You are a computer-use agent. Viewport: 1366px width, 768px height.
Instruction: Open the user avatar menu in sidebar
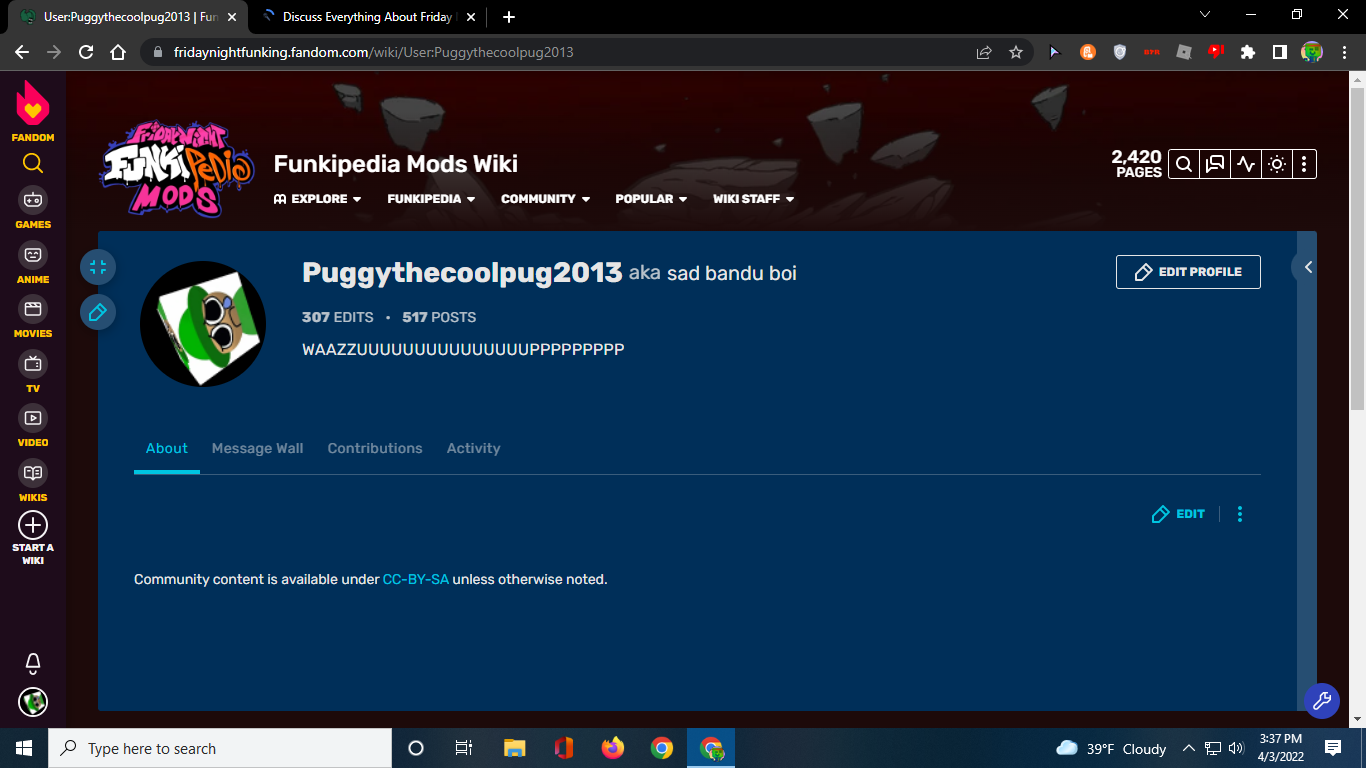point(33,702)
